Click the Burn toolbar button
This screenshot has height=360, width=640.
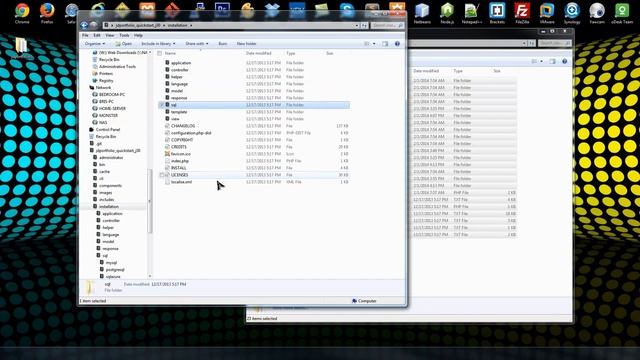coord(222,44)
